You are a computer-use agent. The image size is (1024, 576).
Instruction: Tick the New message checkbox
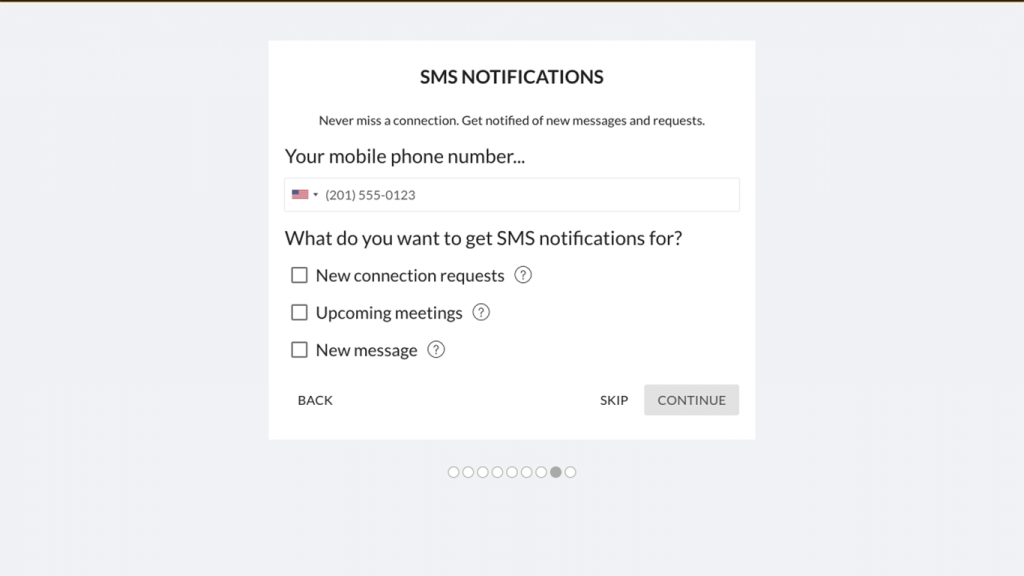[x=299, y=349]
